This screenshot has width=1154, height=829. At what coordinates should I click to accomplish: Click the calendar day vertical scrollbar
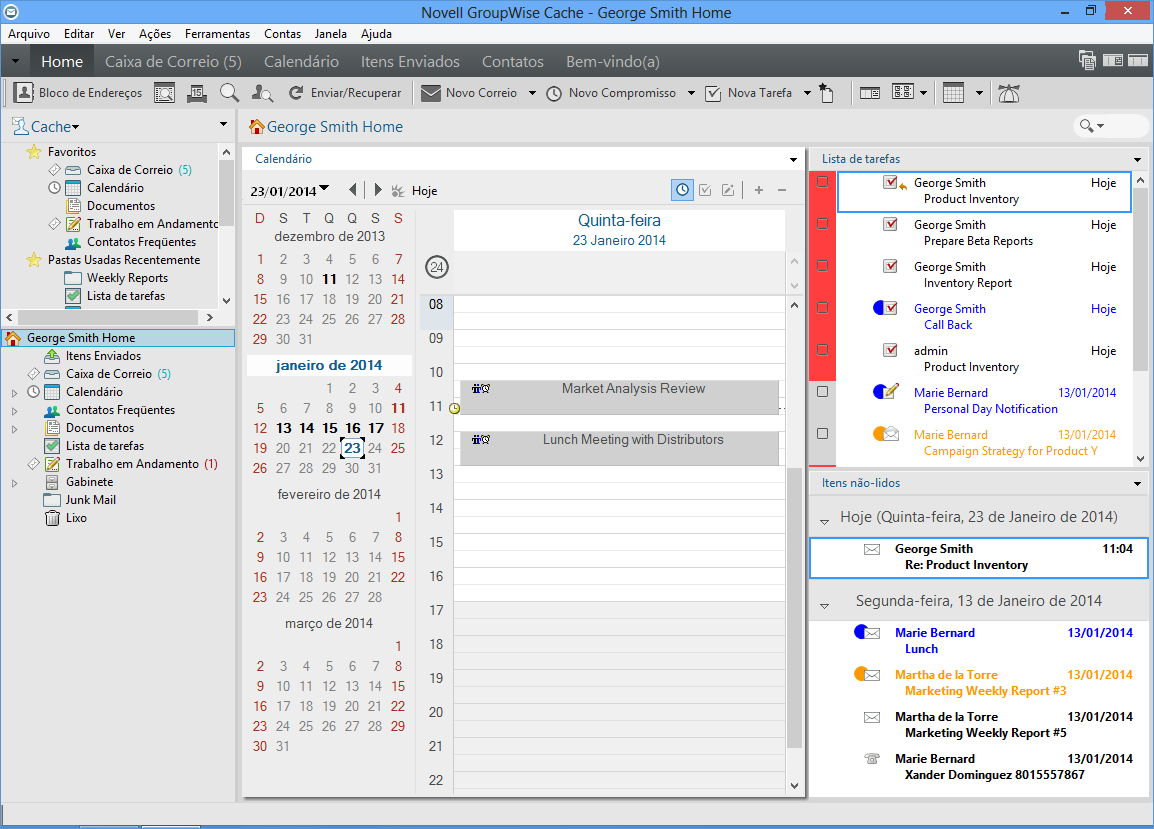794,607
